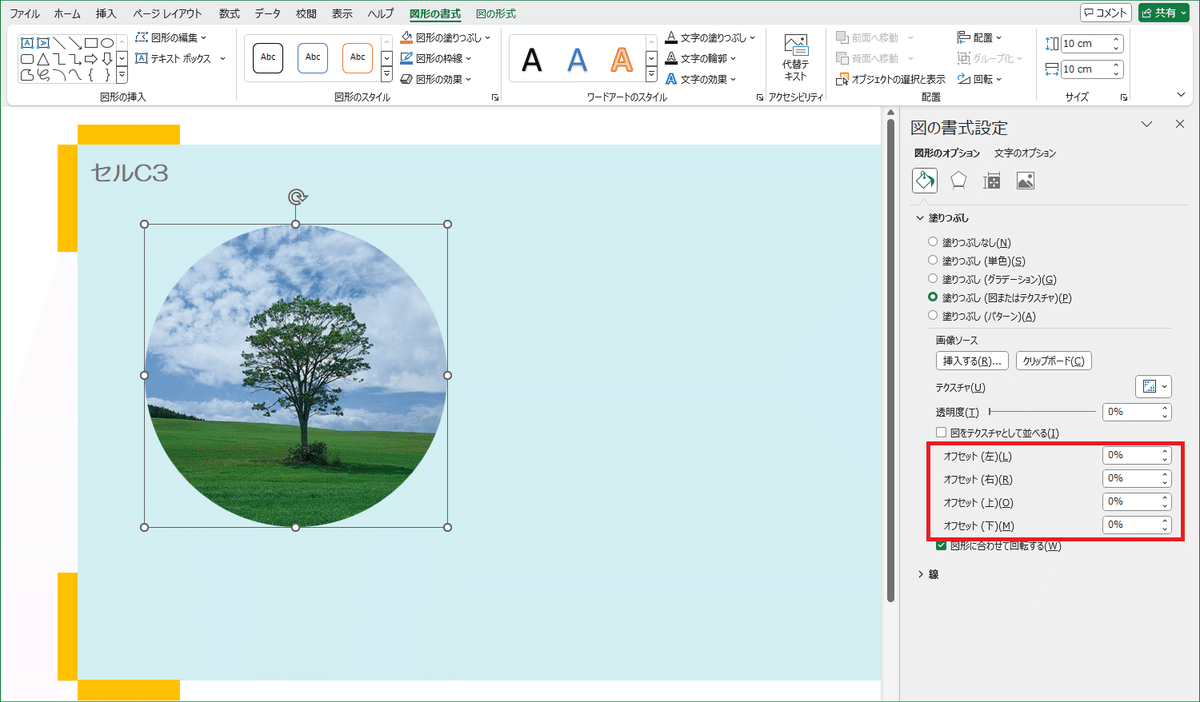The width and height of the screenshot is (1200, 702).
Task: Open 文字の輪郭 dropdown
Action: click(701, 58)
